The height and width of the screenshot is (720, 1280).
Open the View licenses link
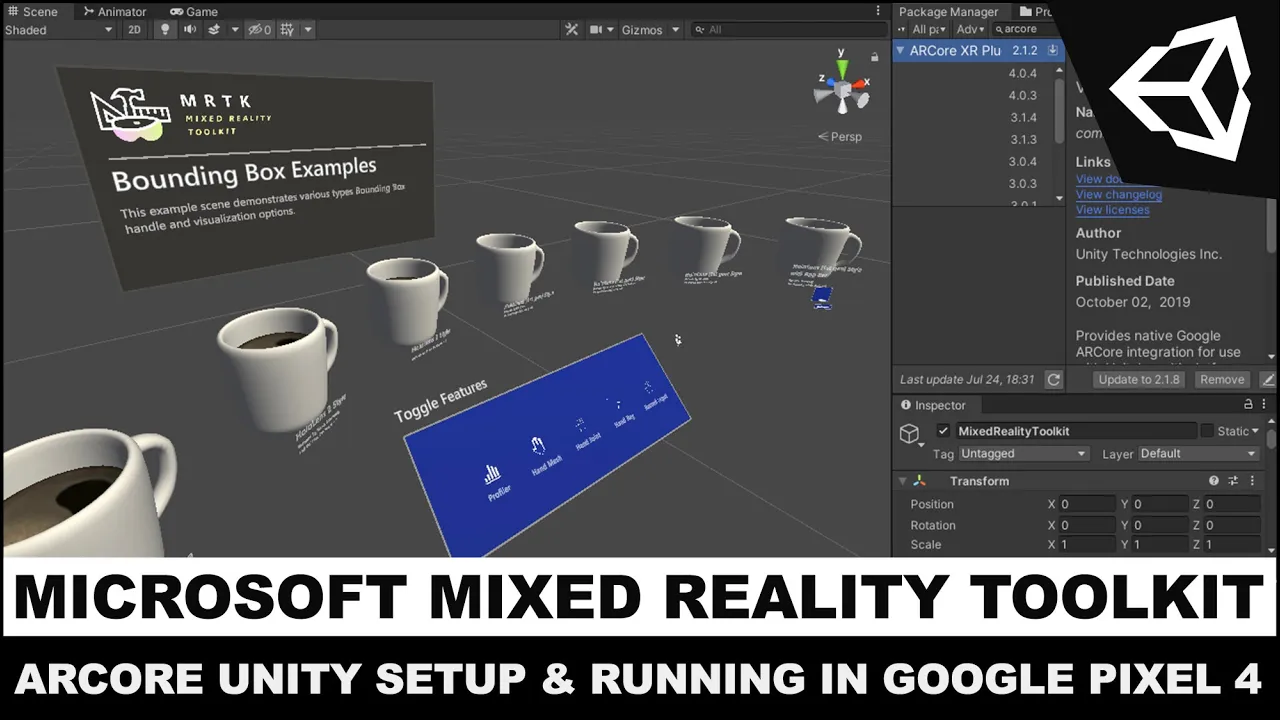(x=1112, y=210)
